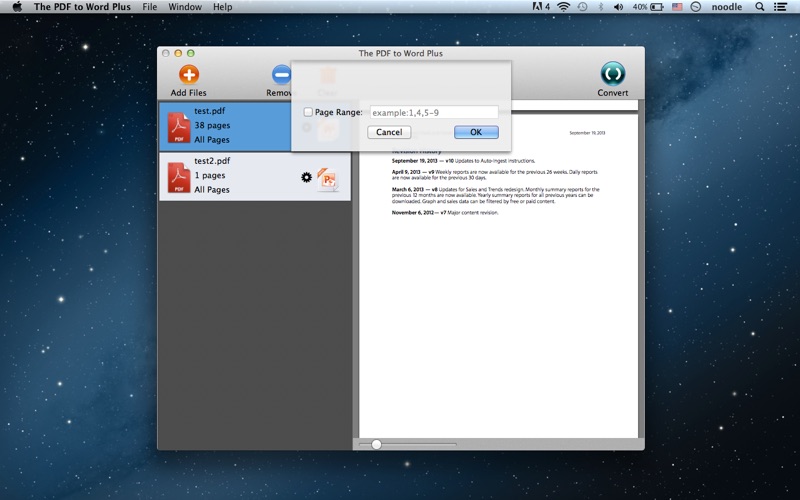Screen dimensions: 800x500
Task: Open settings gear for test2.pdf
Action: coord(306,177)
